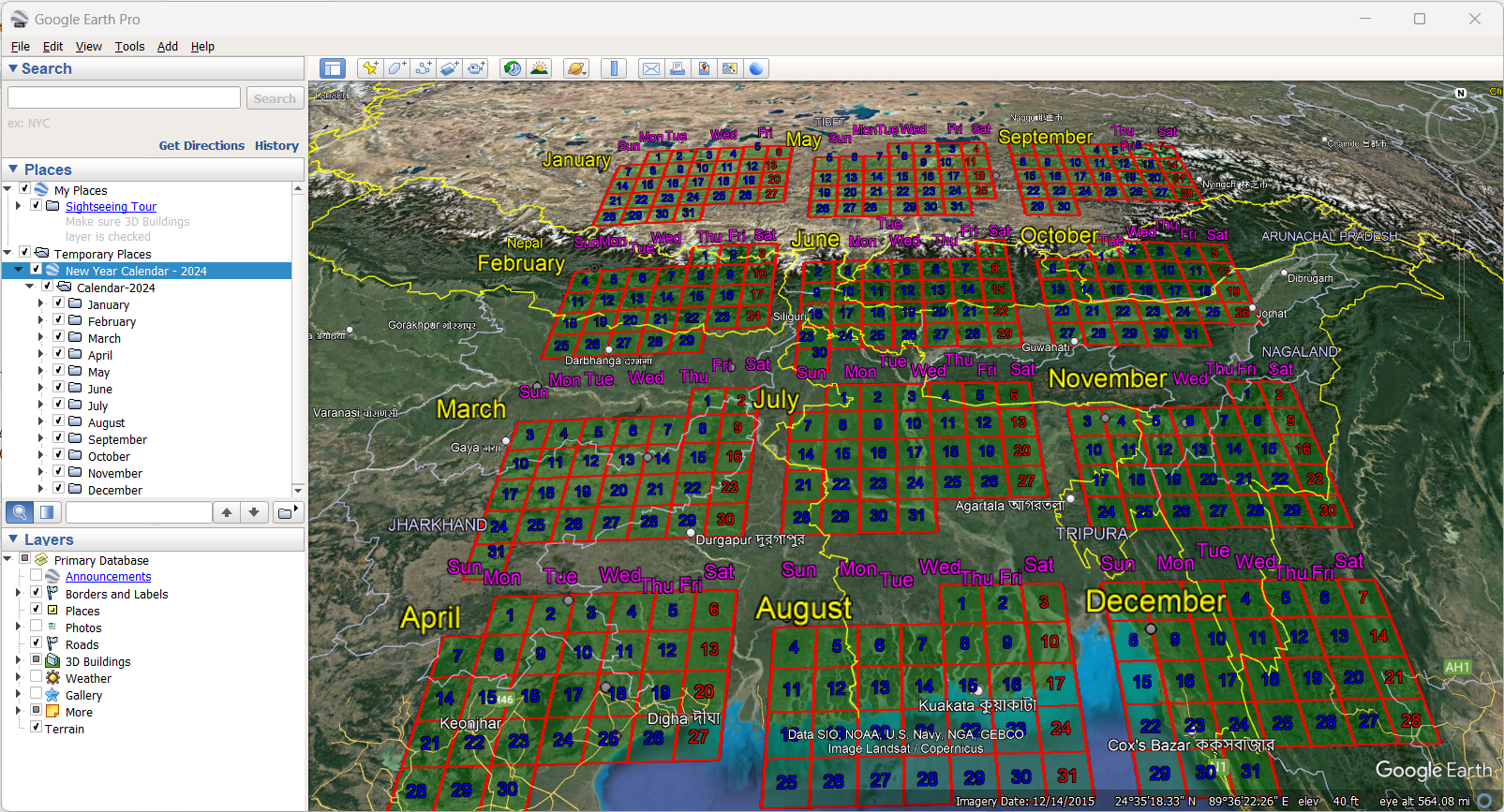Expand the Borders and Labels layer
The width and height of the screenshot is (1504, 812).
coord(18,594)
